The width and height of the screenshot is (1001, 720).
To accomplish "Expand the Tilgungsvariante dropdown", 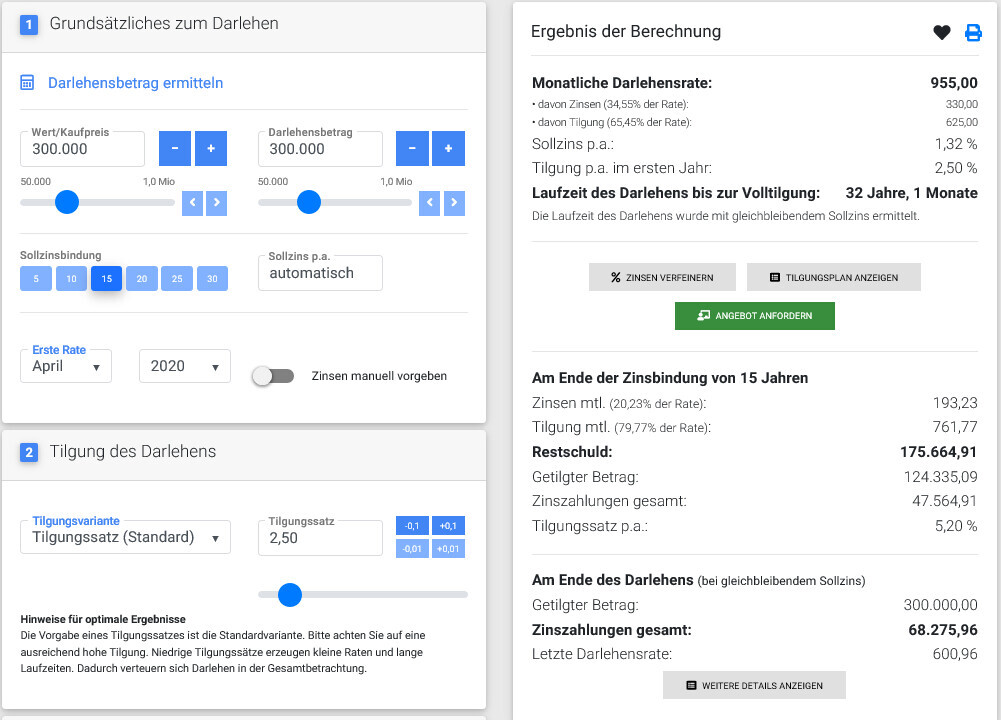I will [x=125, y=537].
